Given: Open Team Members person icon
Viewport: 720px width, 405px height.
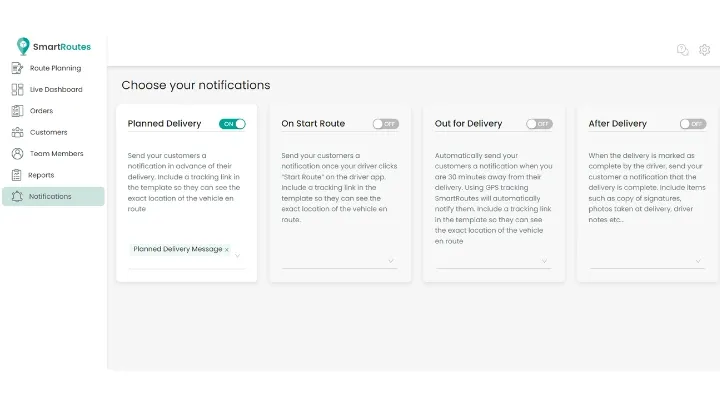Looking at the screenshot, I should (17, 153).
